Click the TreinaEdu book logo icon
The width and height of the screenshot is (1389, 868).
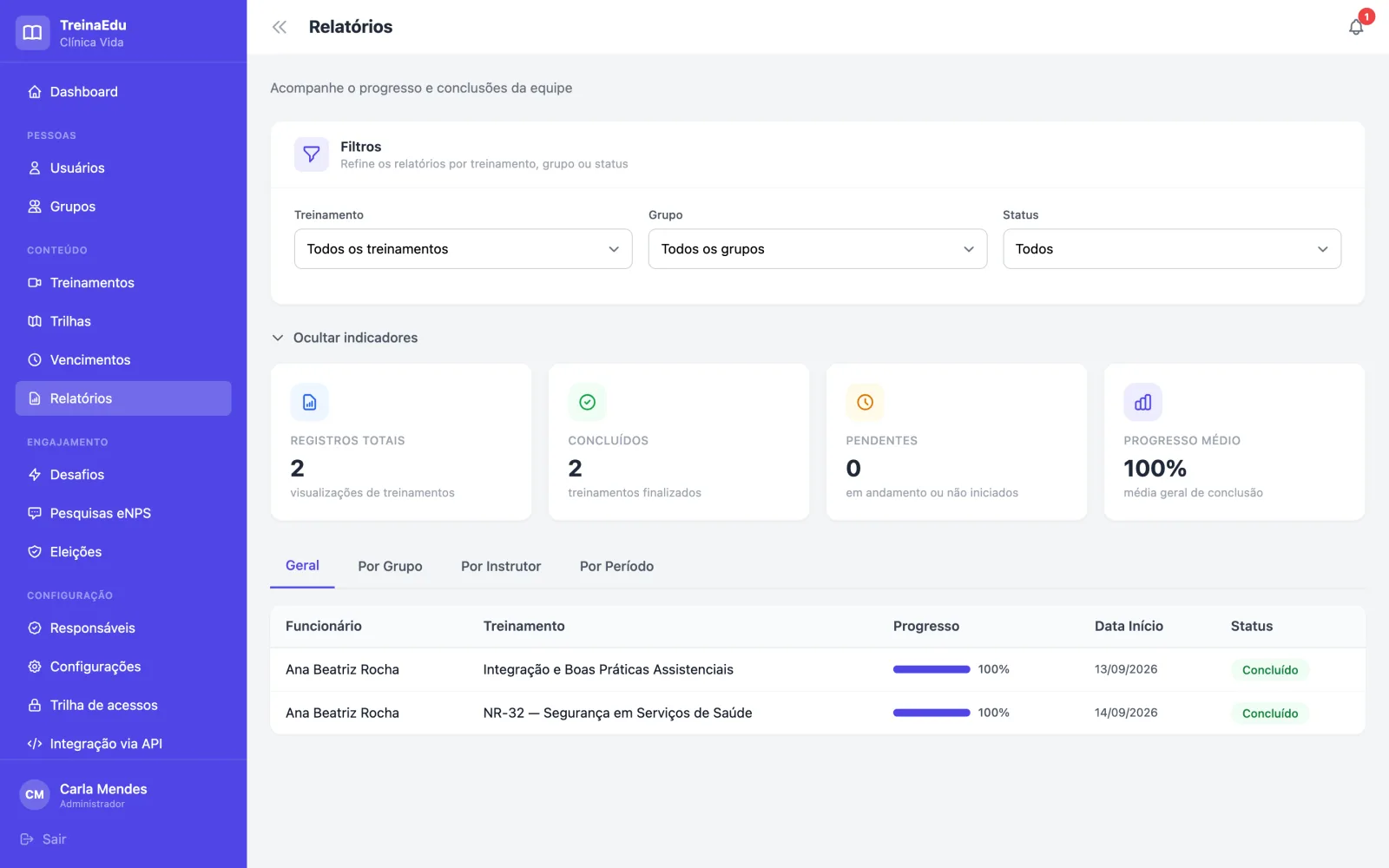[32, 33]
